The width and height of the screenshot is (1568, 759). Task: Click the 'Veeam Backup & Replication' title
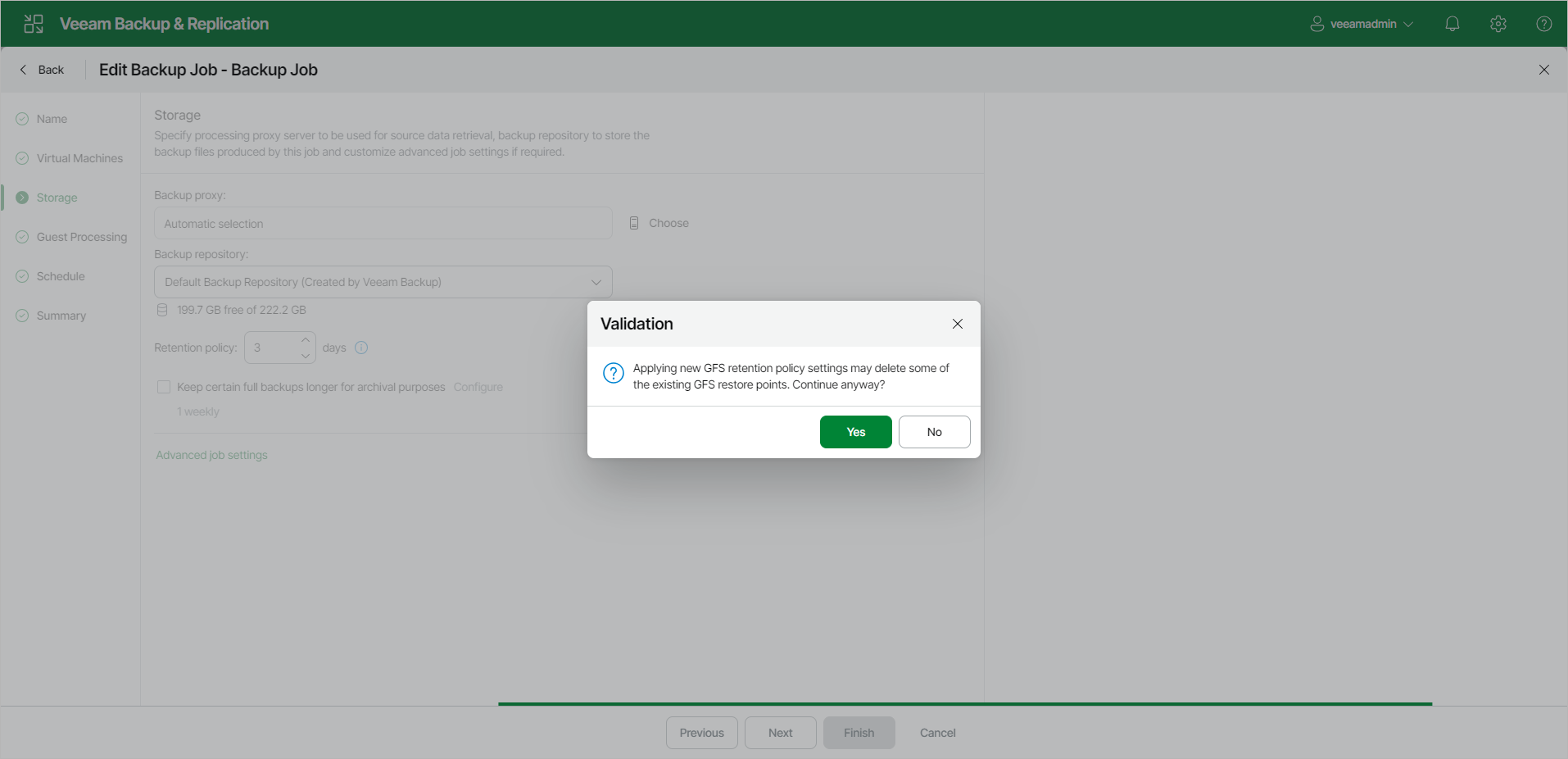pyautogui.click(x=164, y=24)
